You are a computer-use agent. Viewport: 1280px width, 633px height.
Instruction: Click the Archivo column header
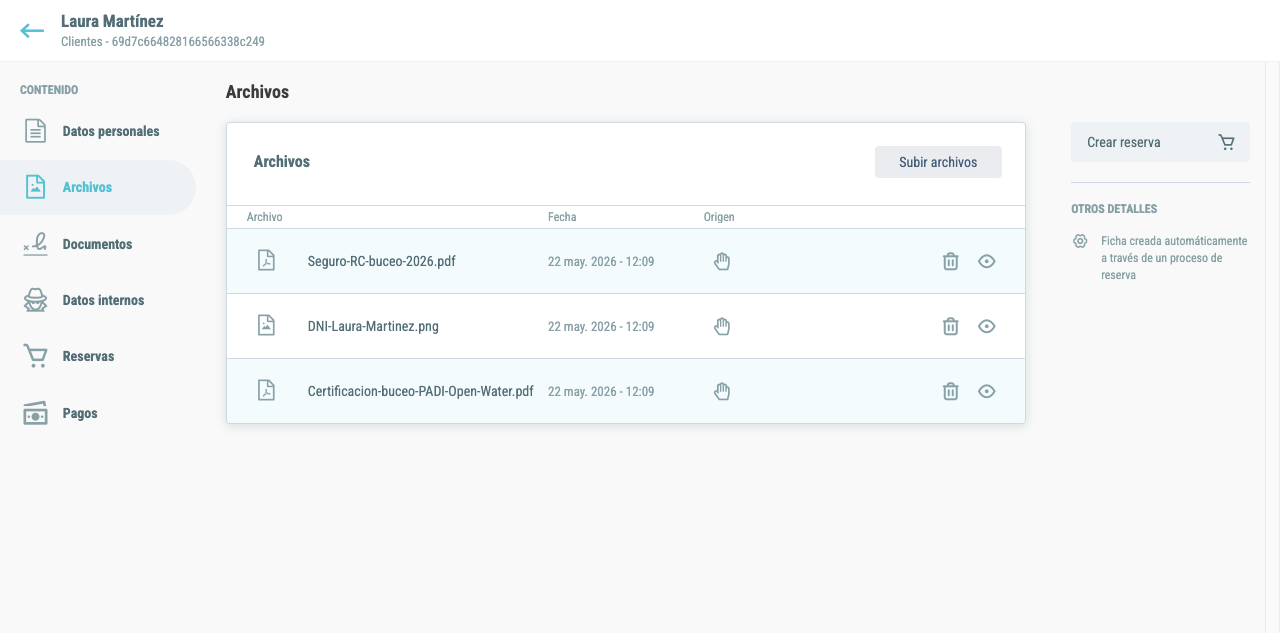265,217
